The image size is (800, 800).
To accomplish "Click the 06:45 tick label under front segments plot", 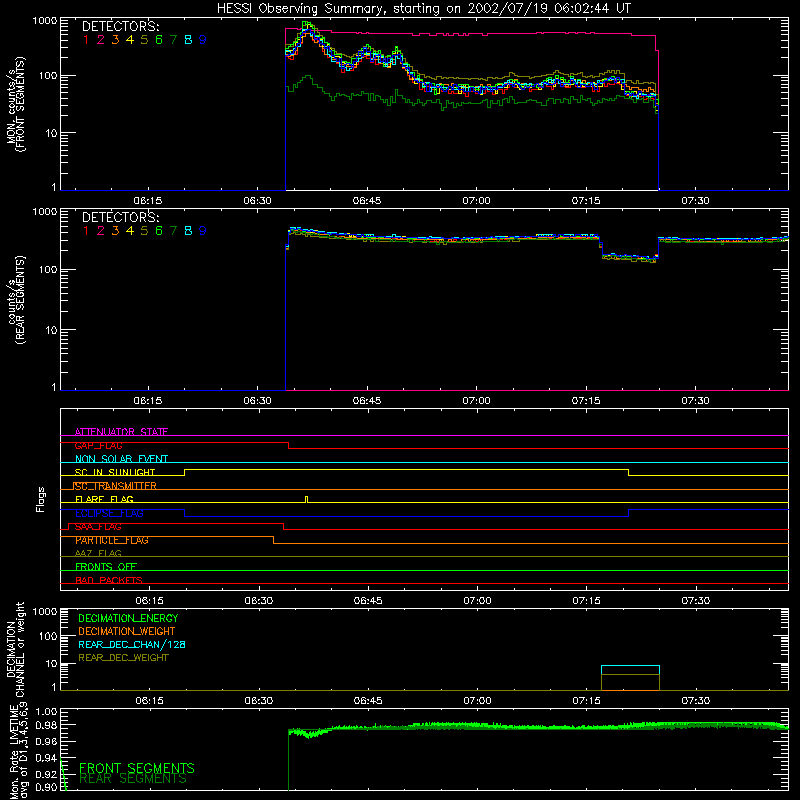I will click(366, 201).
